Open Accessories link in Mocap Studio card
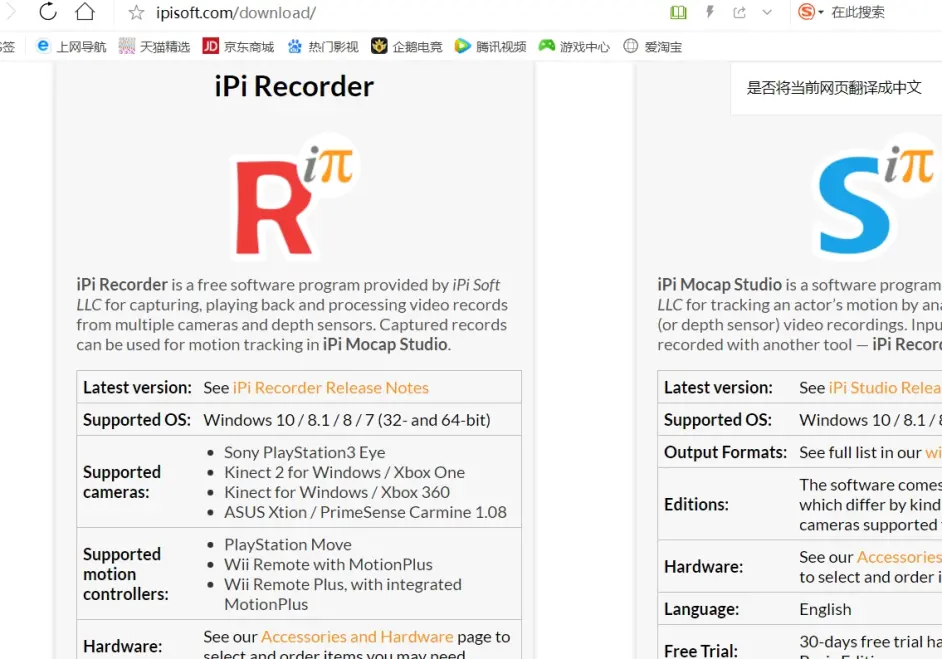The width and height of the screenshot is (942, 659). [899, 557]
